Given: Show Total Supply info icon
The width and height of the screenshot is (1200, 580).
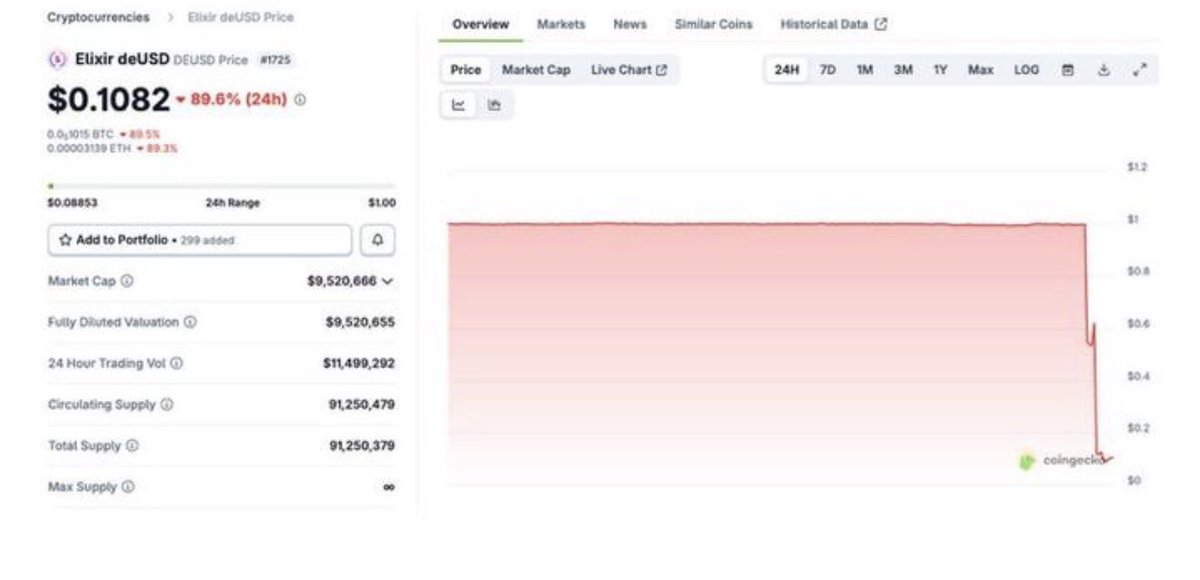Looking at the screenshot, I should click(x=132, y=446).
